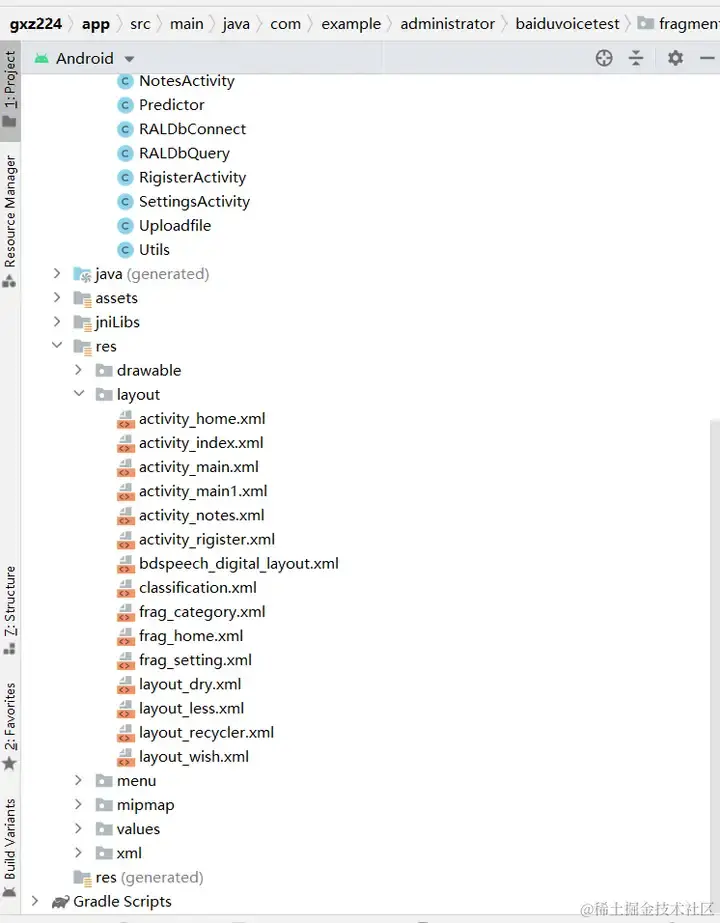Click the Collapse All icon in project toolbar
720x923 pixels.
tap(636, 58)
